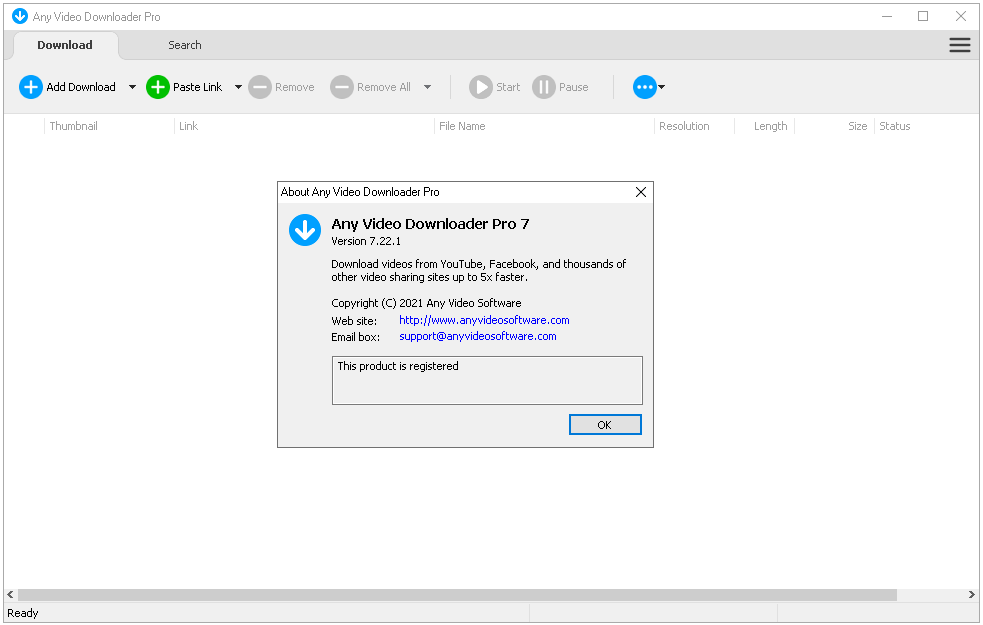Click the blue download logo in About dialog
This screenshot has width=983, height=625.
tap(305, 230)
